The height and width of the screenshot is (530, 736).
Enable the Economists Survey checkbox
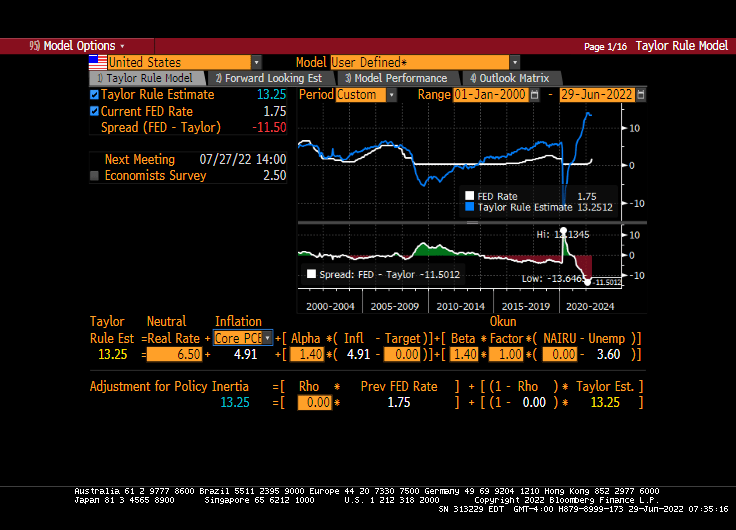point(95,176)
